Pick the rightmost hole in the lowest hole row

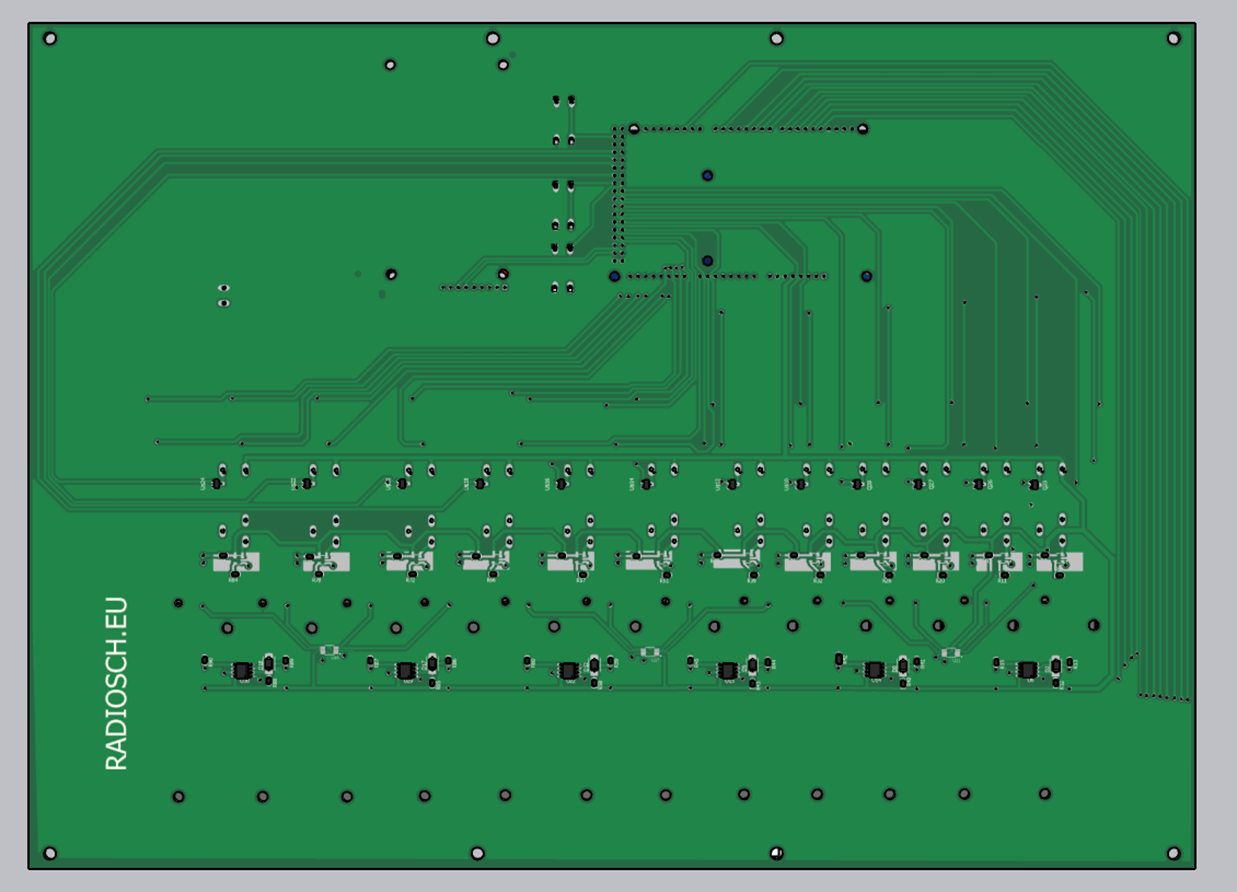coord(1044,794)
